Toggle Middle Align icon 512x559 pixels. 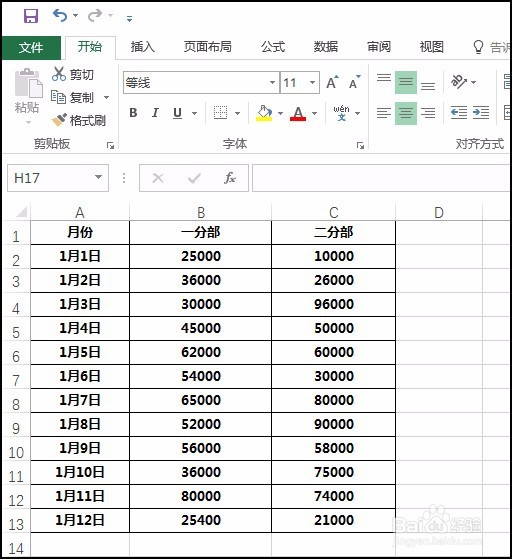(x=406, y=82)
